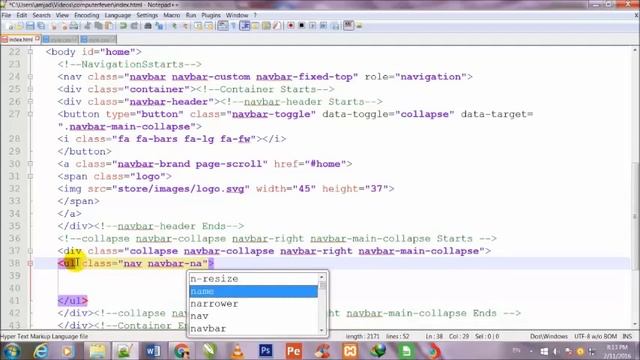This screenshot has width=640, height=360.
Task: Choose 'n-resize' from autocomplete list
Action: tap(253, 279)
